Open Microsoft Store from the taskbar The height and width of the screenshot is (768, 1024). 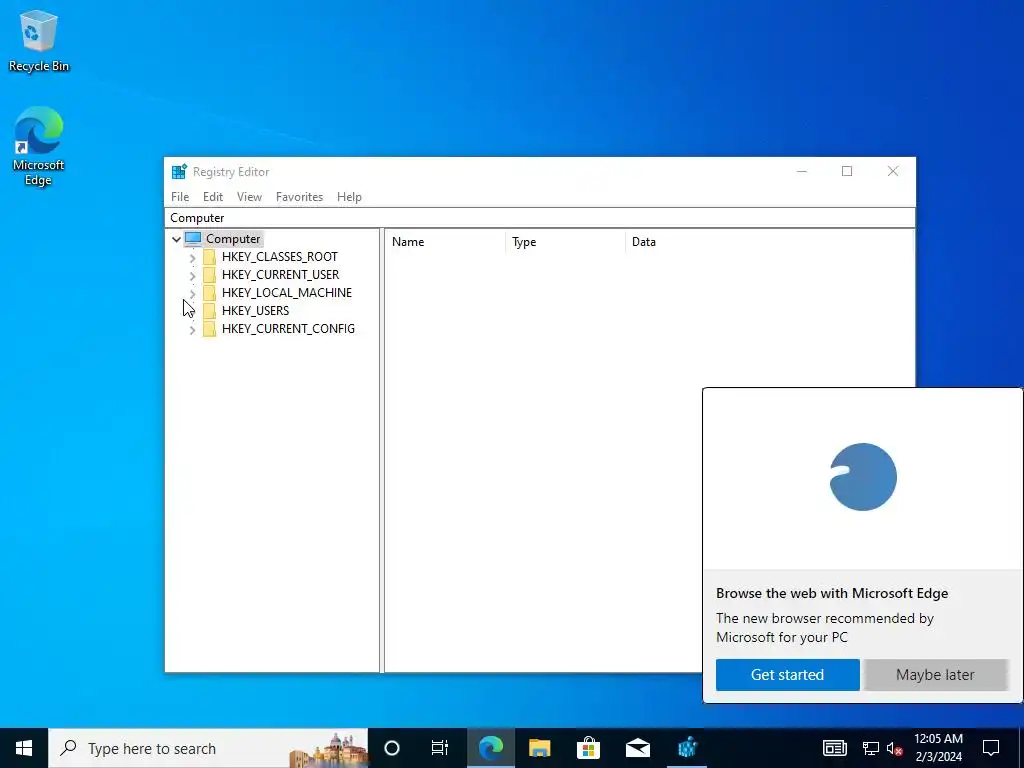[588, 748]
